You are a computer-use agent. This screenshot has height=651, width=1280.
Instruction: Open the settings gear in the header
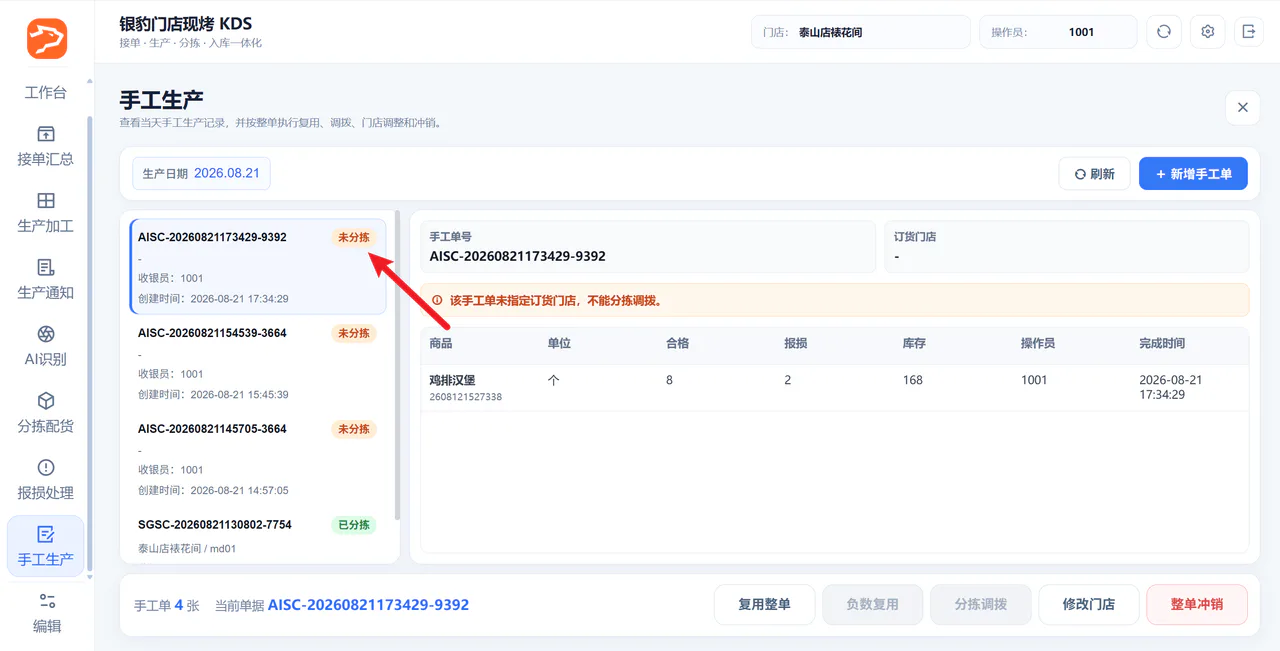point(1208,32)
